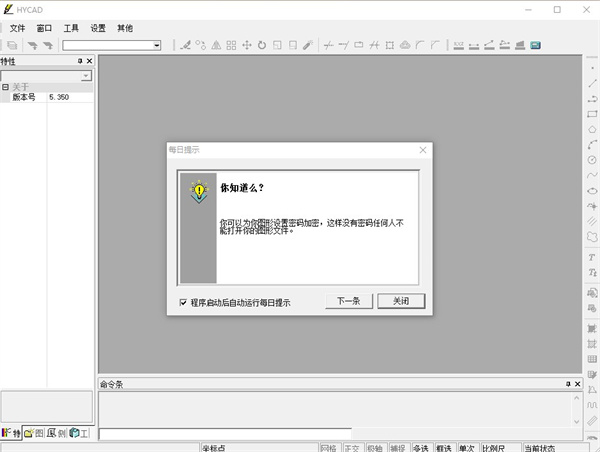
Task: Select the line draw tool in right toolbar
Action: tap(592, 83)
